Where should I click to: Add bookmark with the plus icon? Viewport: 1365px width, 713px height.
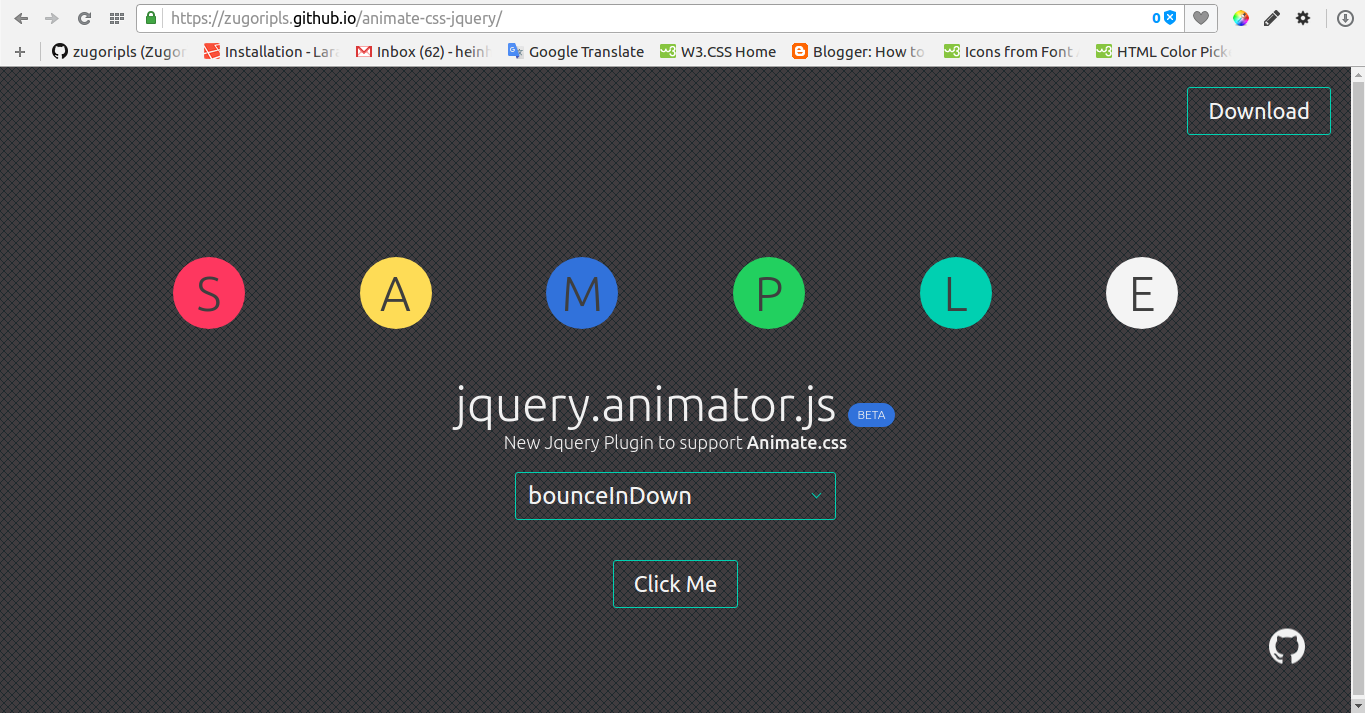click(x=19, y=52)
